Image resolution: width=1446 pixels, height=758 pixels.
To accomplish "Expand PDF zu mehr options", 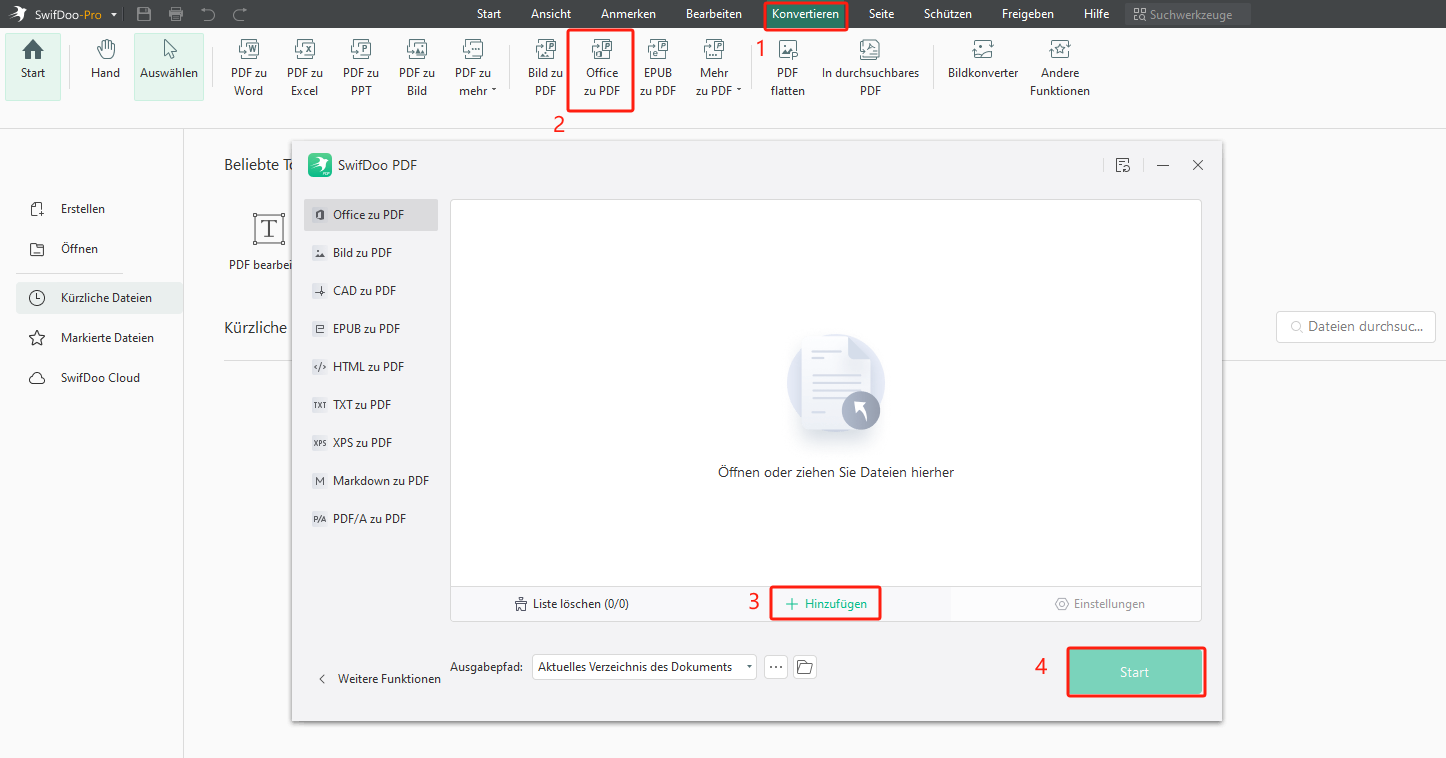I will pyautogui.click(x=474, y=68).
